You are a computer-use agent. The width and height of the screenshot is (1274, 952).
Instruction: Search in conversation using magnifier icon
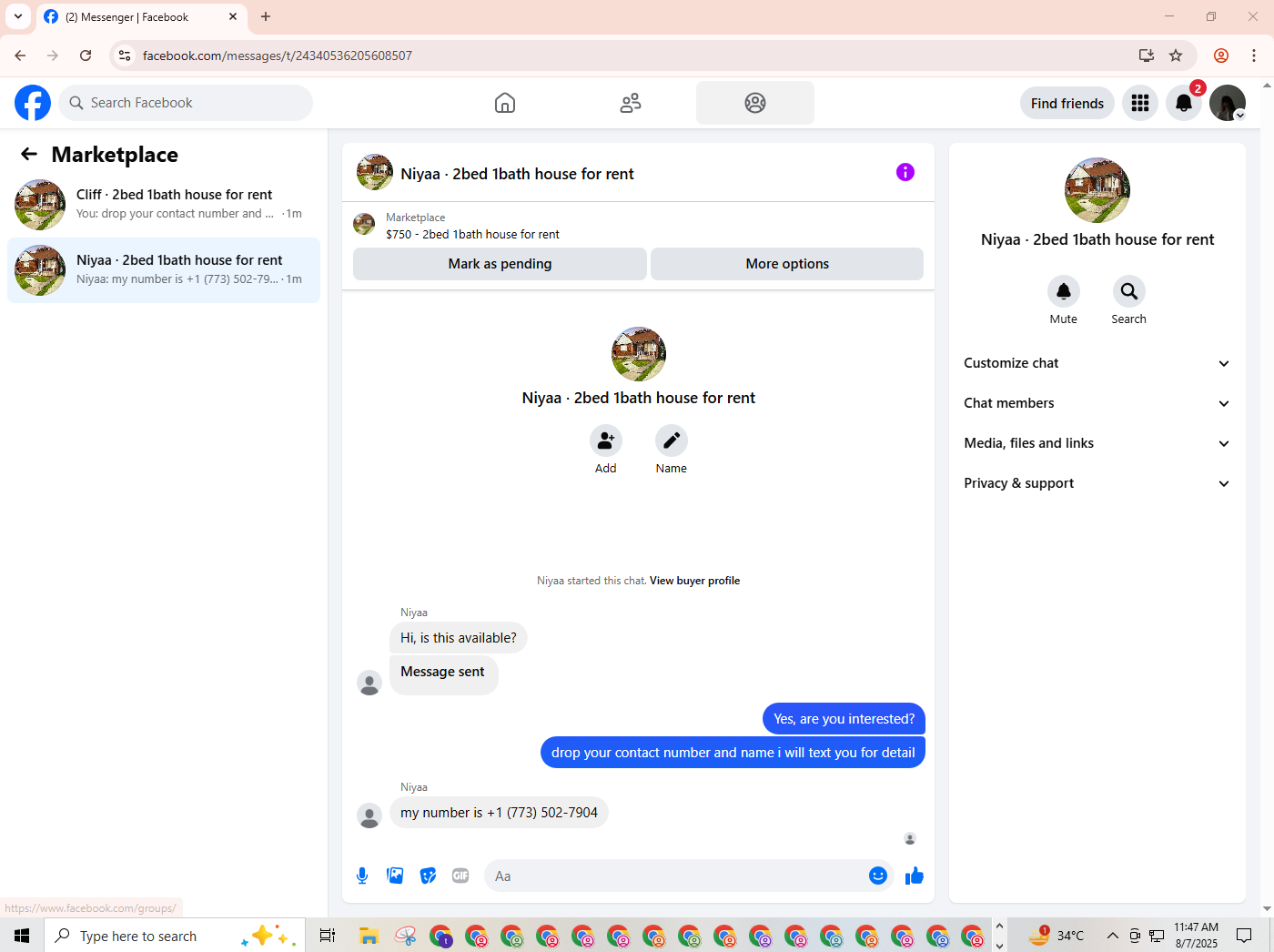click(x=1129, y=291)
